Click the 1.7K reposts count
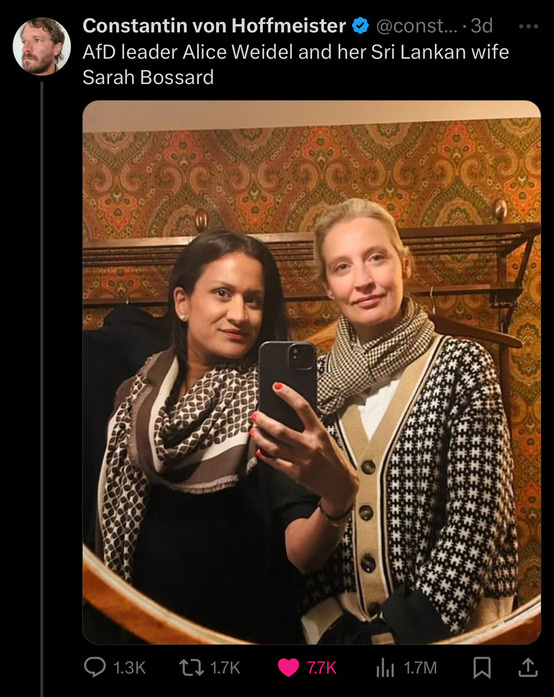The image size is (554, 697). tap(225, 668)
